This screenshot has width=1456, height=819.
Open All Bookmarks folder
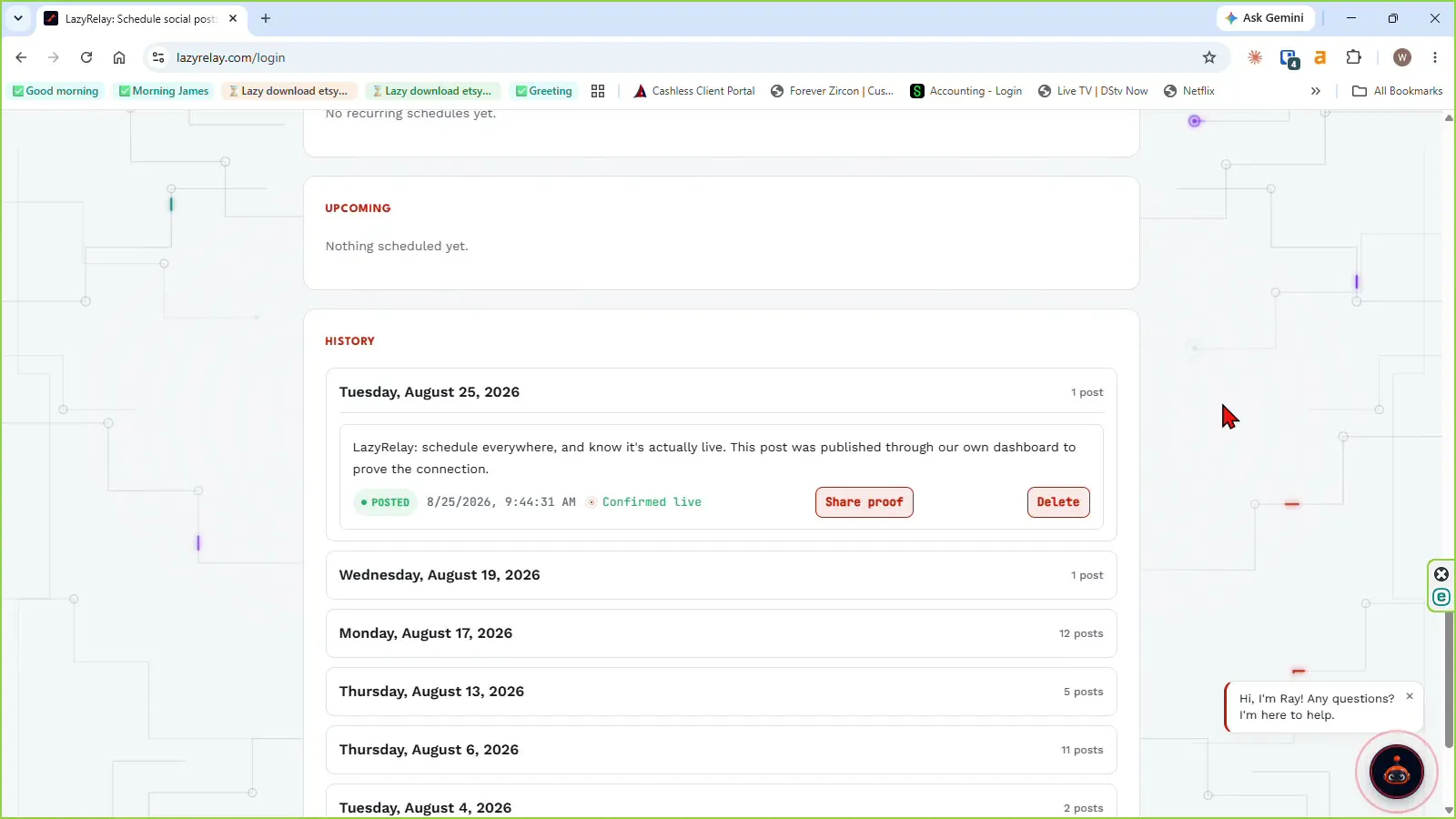pos(1398,91)
